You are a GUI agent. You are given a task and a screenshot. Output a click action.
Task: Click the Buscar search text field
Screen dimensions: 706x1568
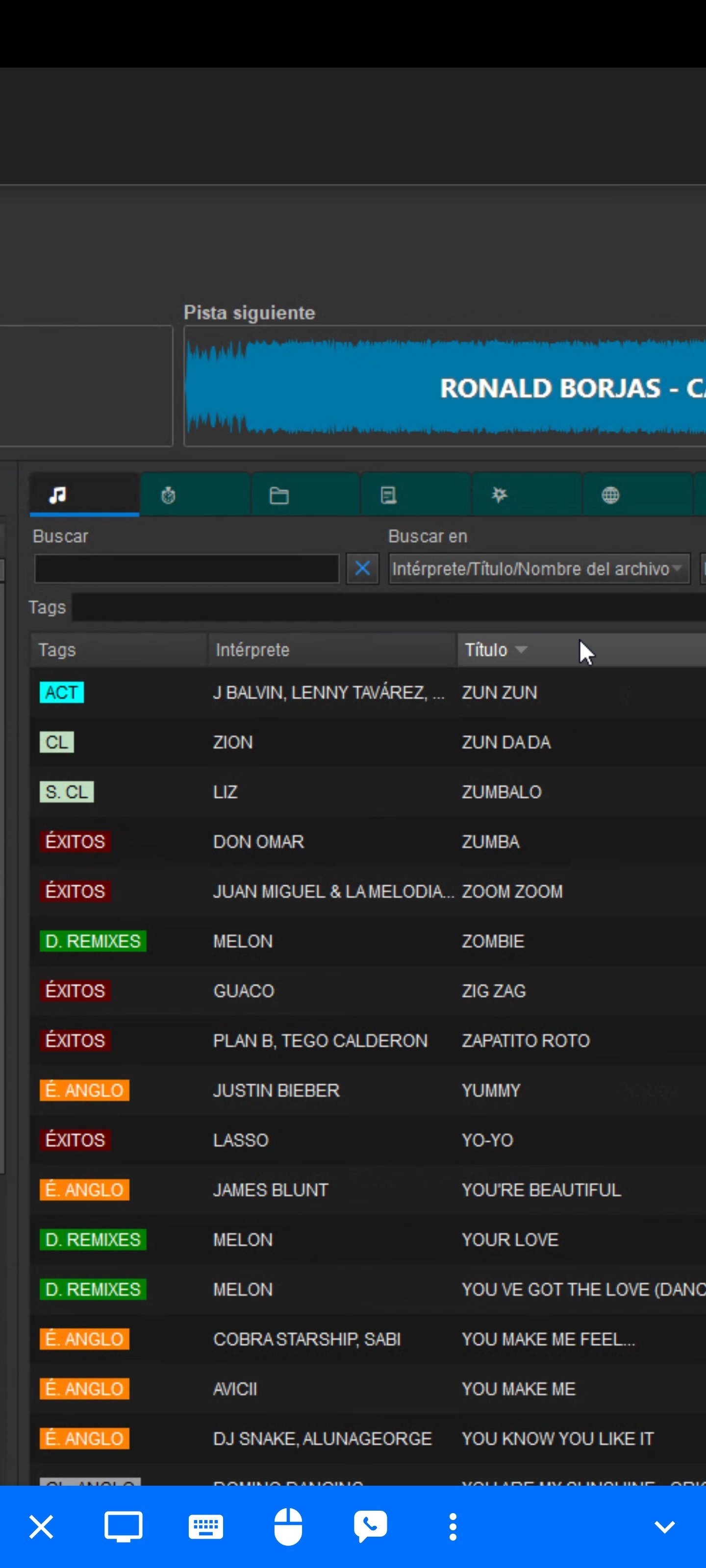coord(186,568)
